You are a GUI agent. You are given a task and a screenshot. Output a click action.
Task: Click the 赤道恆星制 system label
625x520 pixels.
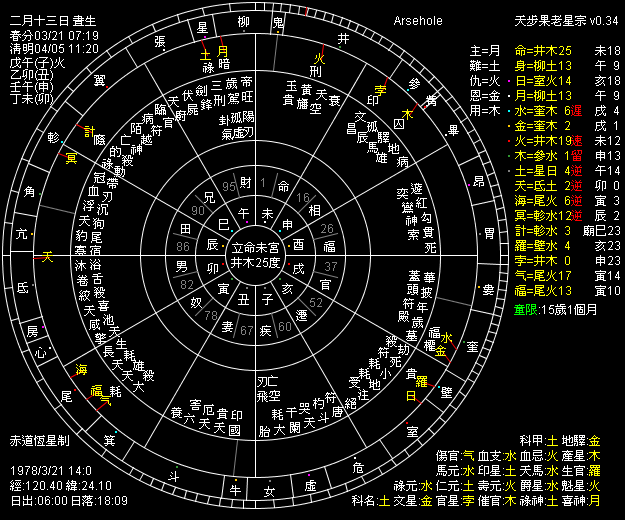[39, 440]
